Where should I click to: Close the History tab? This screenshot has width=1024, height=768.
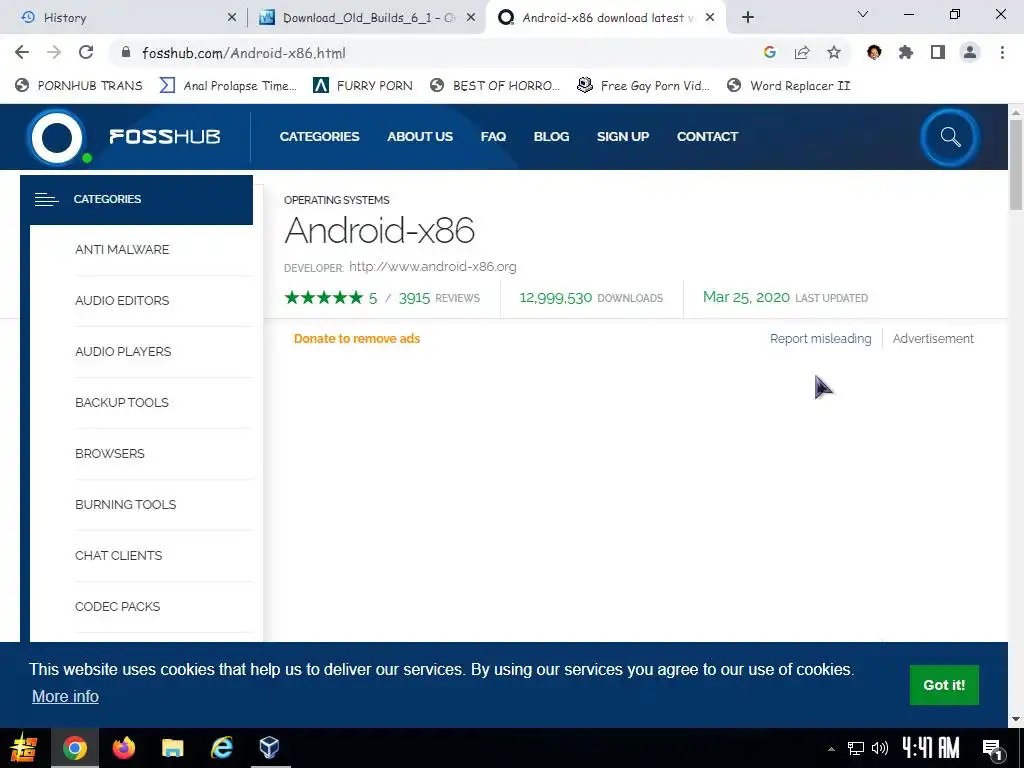coord(232,18)
